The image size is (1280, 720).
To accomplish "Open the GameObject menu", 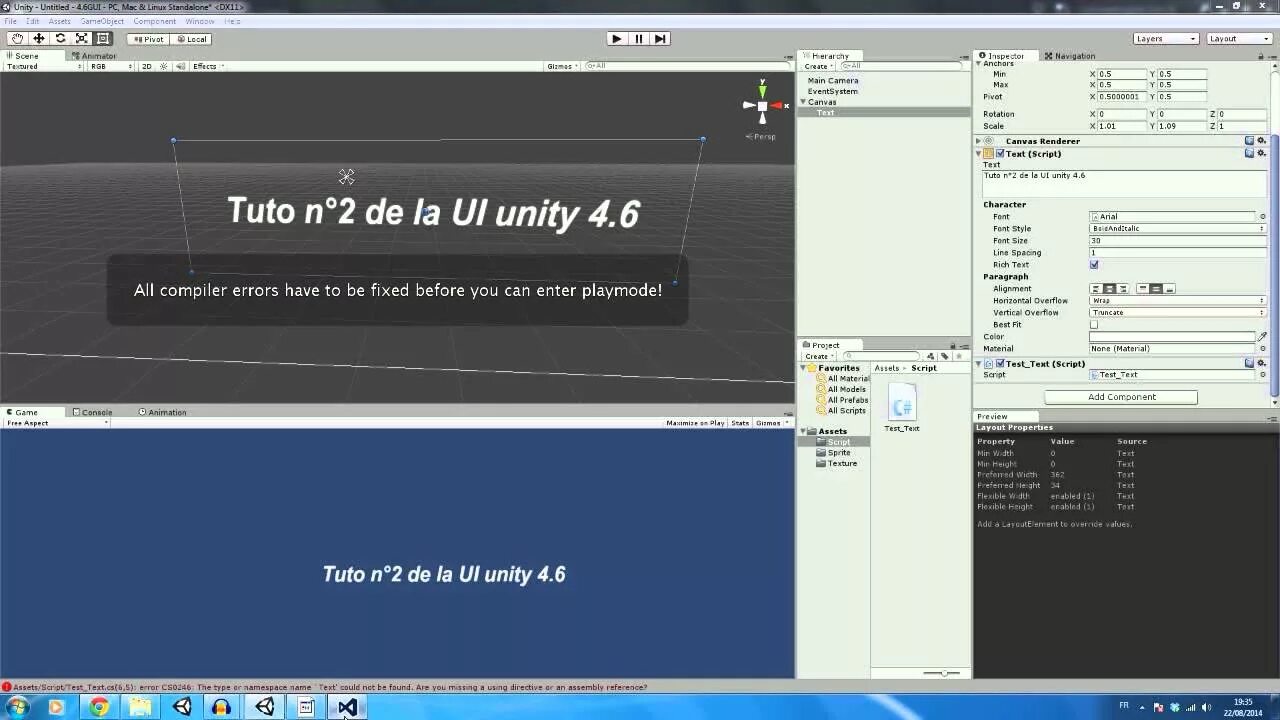I will point(101,21).
